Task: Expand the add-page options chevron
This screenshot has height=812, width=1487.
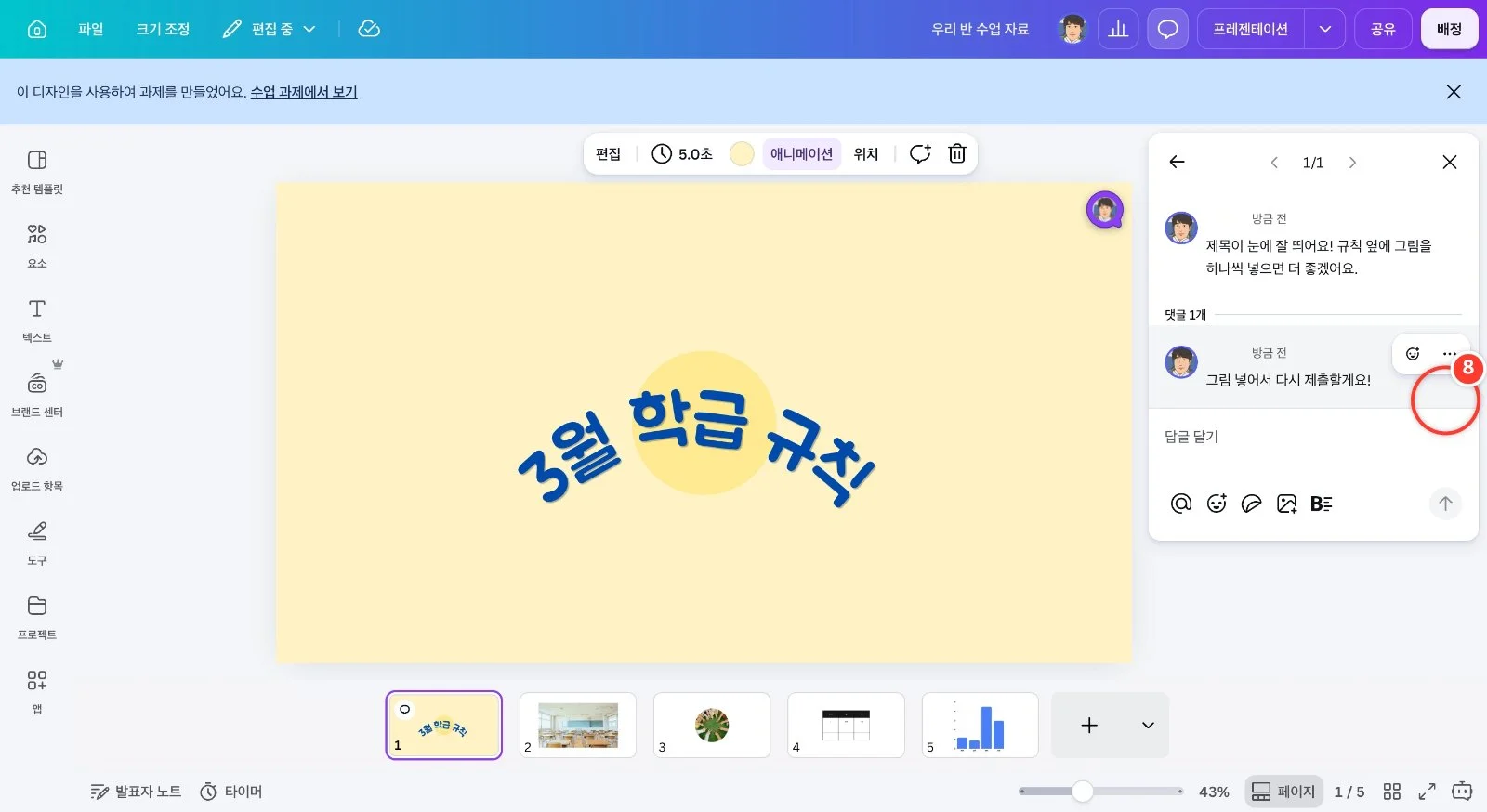Action: tap(1148, 725)
